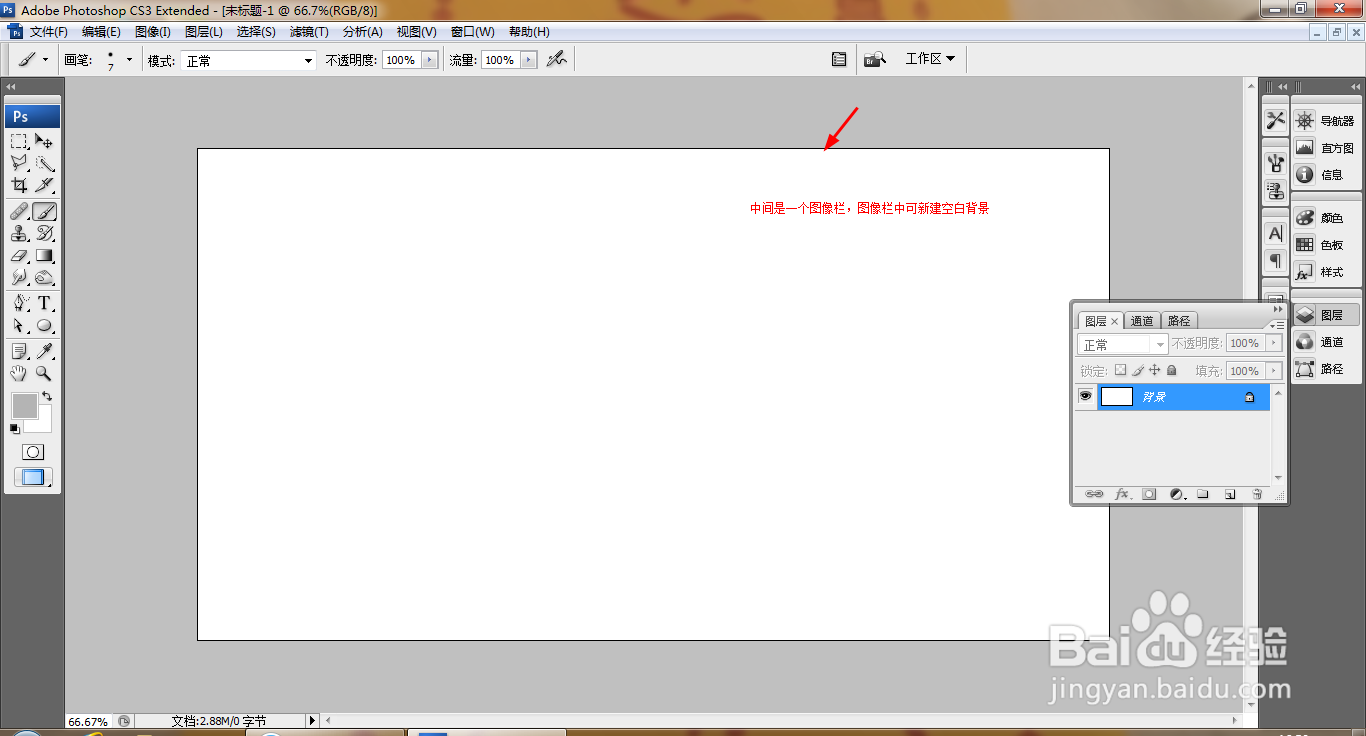Image resolution: width=1366 pixels, height=736 pixels.
Task: Select the Dodge tool
Action: click(44, 278)
